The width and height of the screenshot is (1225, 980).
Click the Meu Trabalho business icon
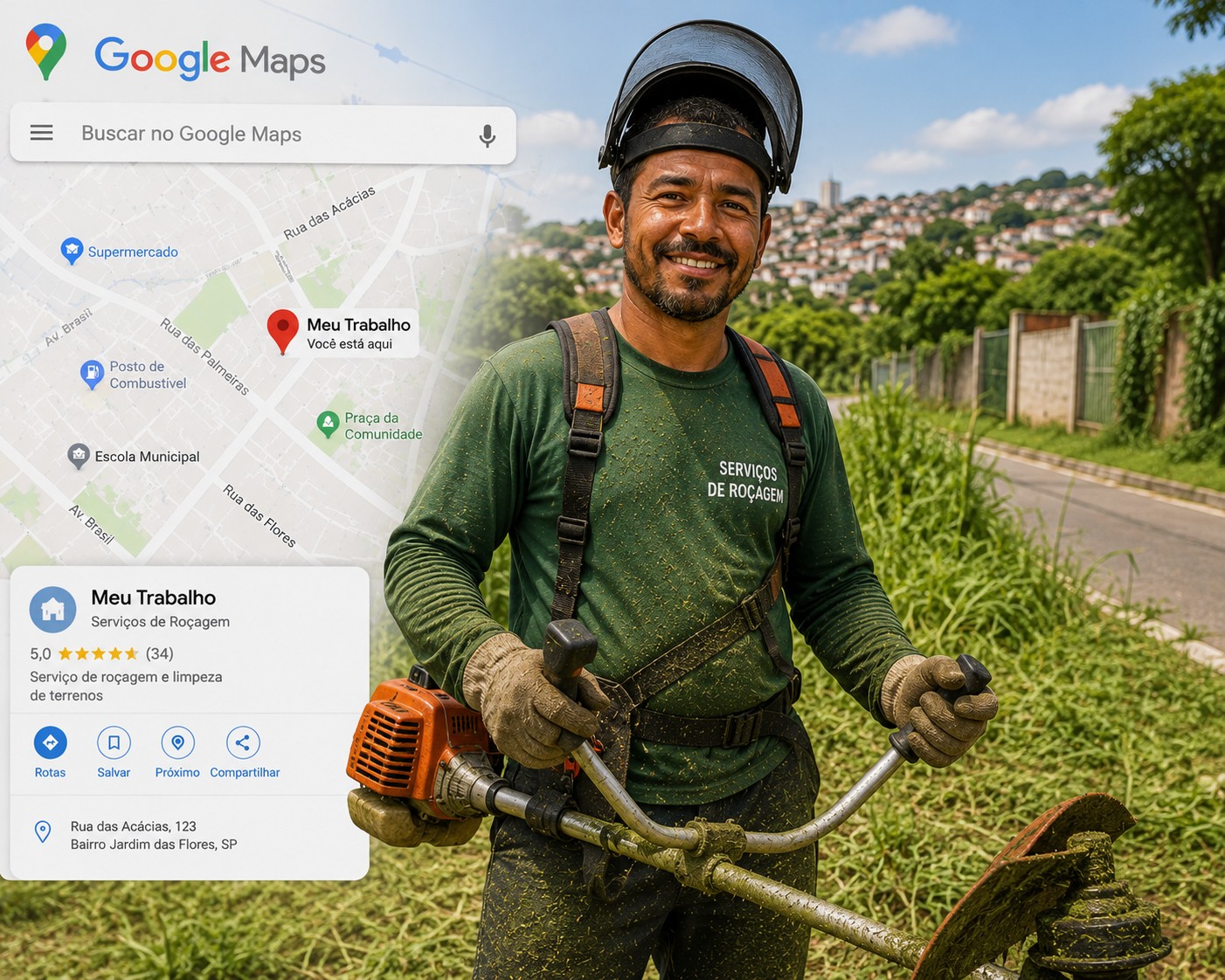pos(53,610)
